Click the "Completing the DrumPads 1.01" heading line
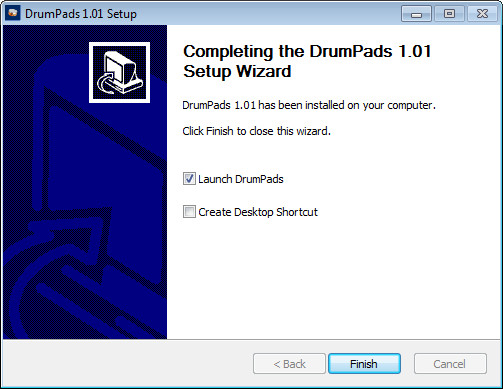This screenshot has width=503, height=389. click(307, 51)
